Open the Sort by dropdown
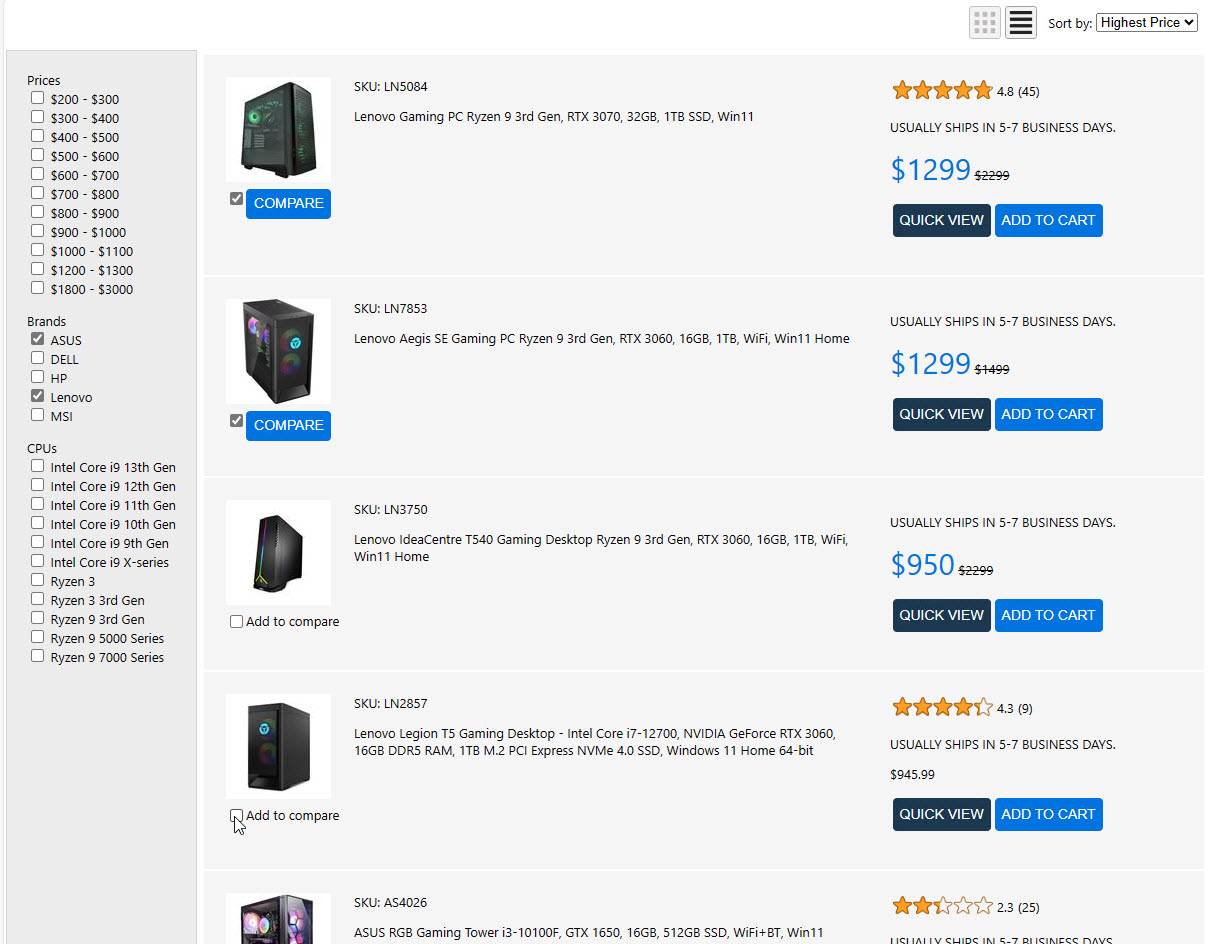Viewport: 1227px width, 944px height. click(x=1146, y=22)
